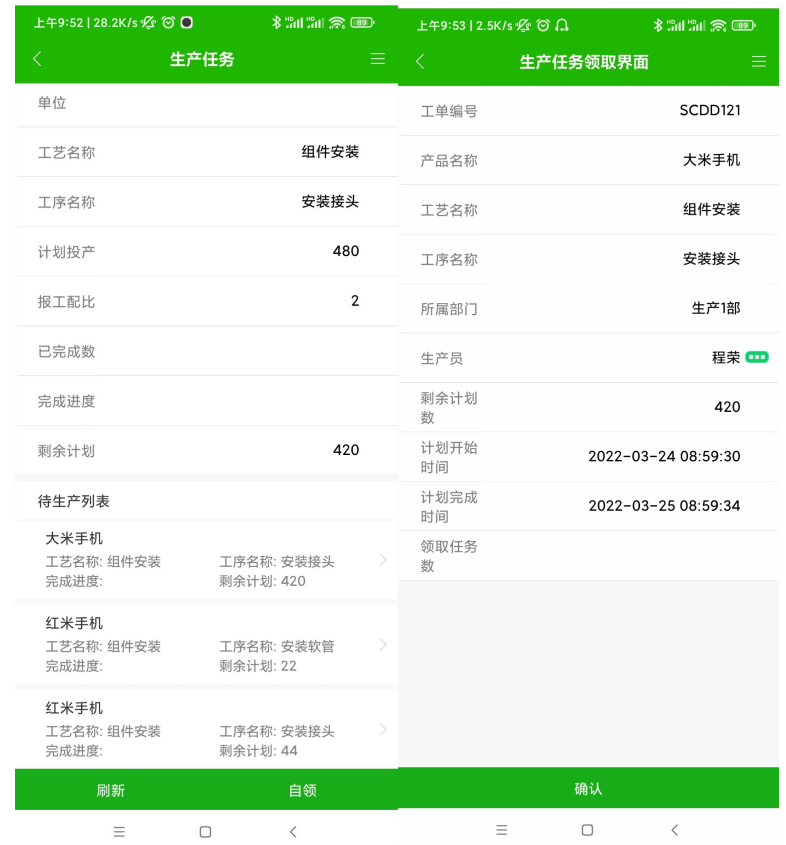Click the 确认 button
The height and width of the screenshot is (845, 786).
[x=588, y=788]
